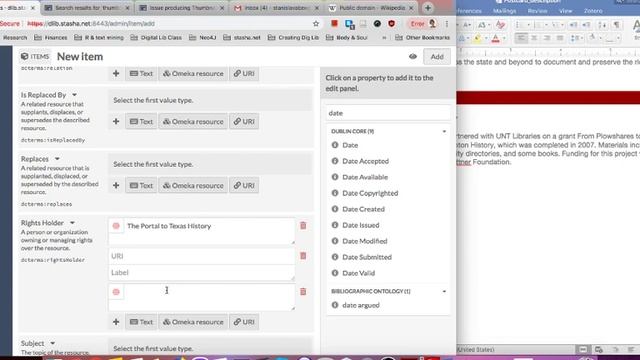Open Word's line spacing options
This screenshot has height=360, width=640.
click(576, 38)
